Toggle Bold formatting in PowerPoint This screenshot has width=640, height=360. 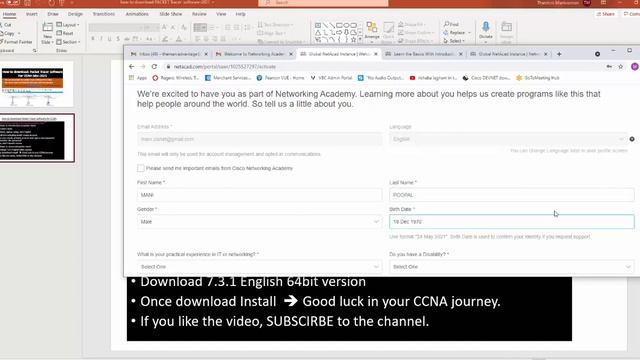(x=93, y=39)
